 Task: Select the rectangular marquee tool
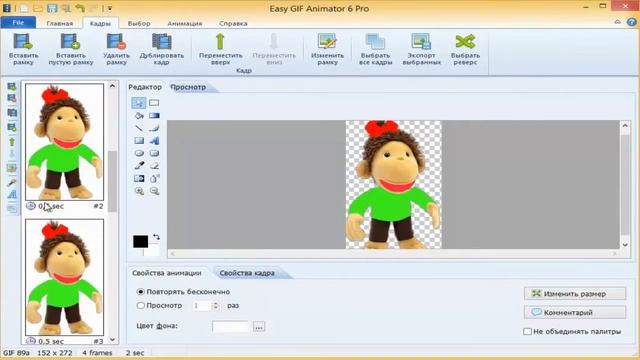pos(154,103)
